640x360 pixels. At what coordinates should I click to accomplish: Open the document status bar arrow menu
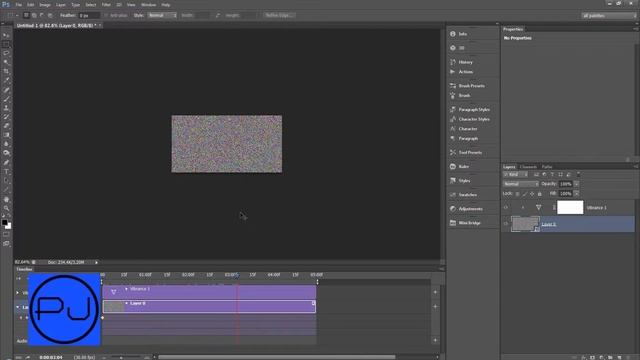coord(96,262)
